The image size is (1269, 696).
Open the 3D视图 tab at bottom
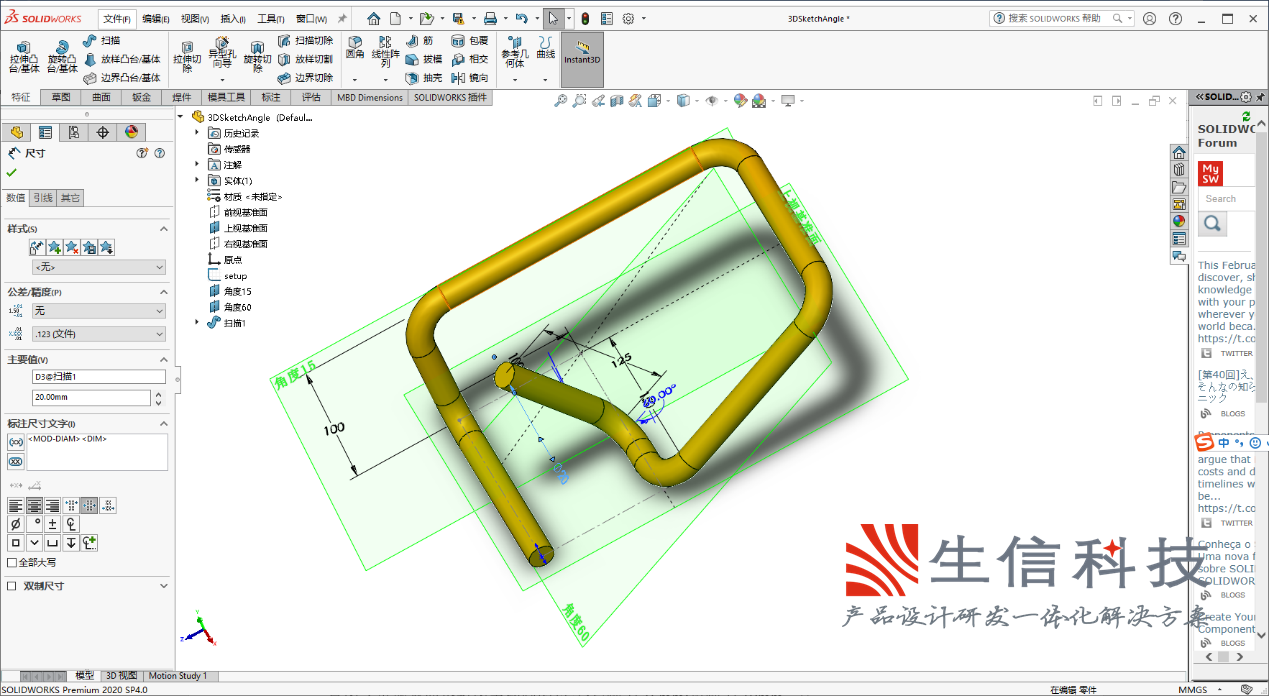point(122,676)
